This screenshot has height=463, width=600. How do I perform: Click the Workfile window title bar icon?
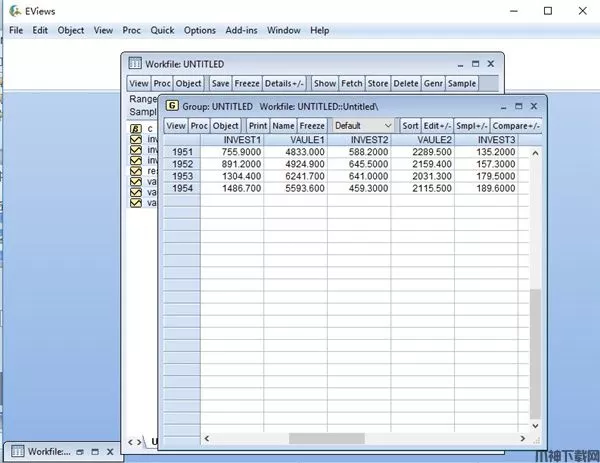(x=135, y=63)
